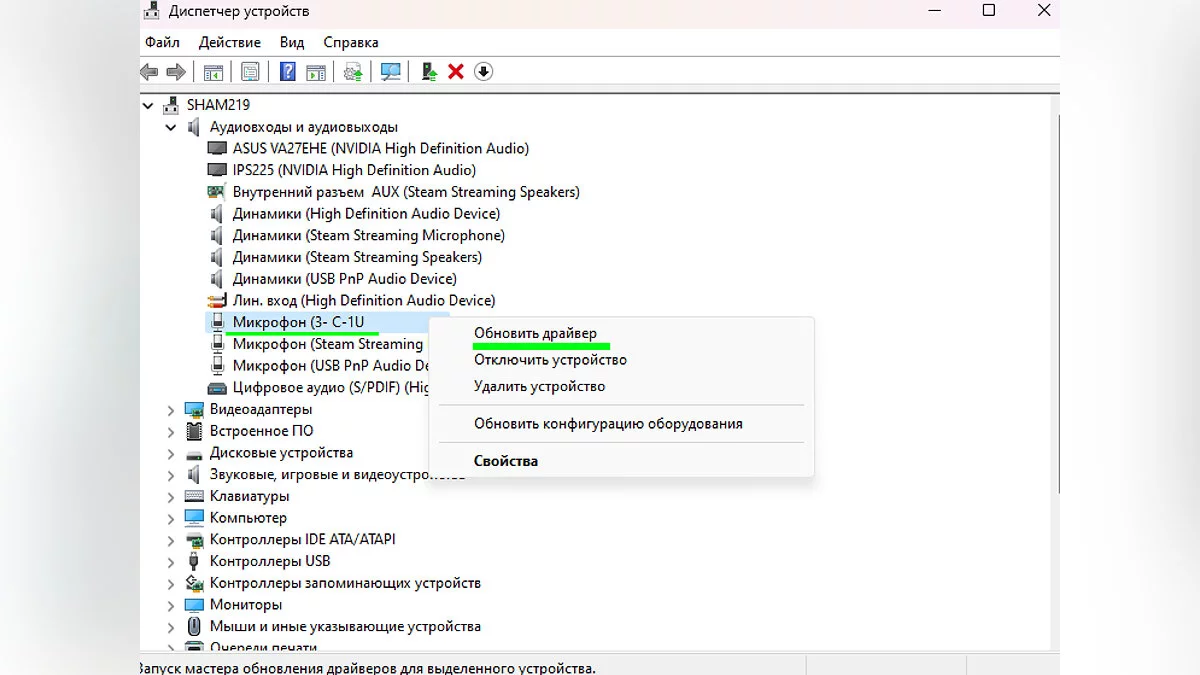Collapse the SHAM219 root node
Screen dimensions: 1200x675
click(x=149, y=105)
